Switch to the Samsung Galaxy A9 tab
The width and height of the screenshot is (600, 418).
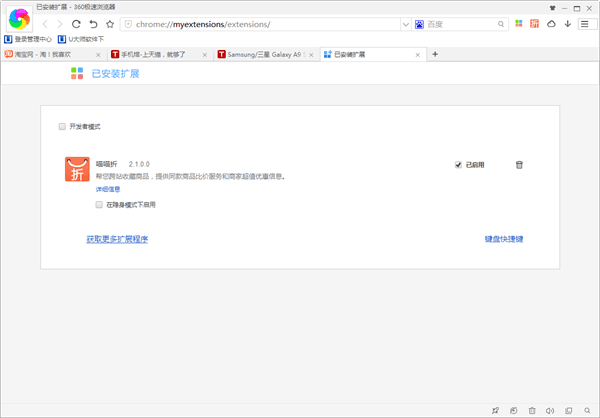[x=264, y=54]
